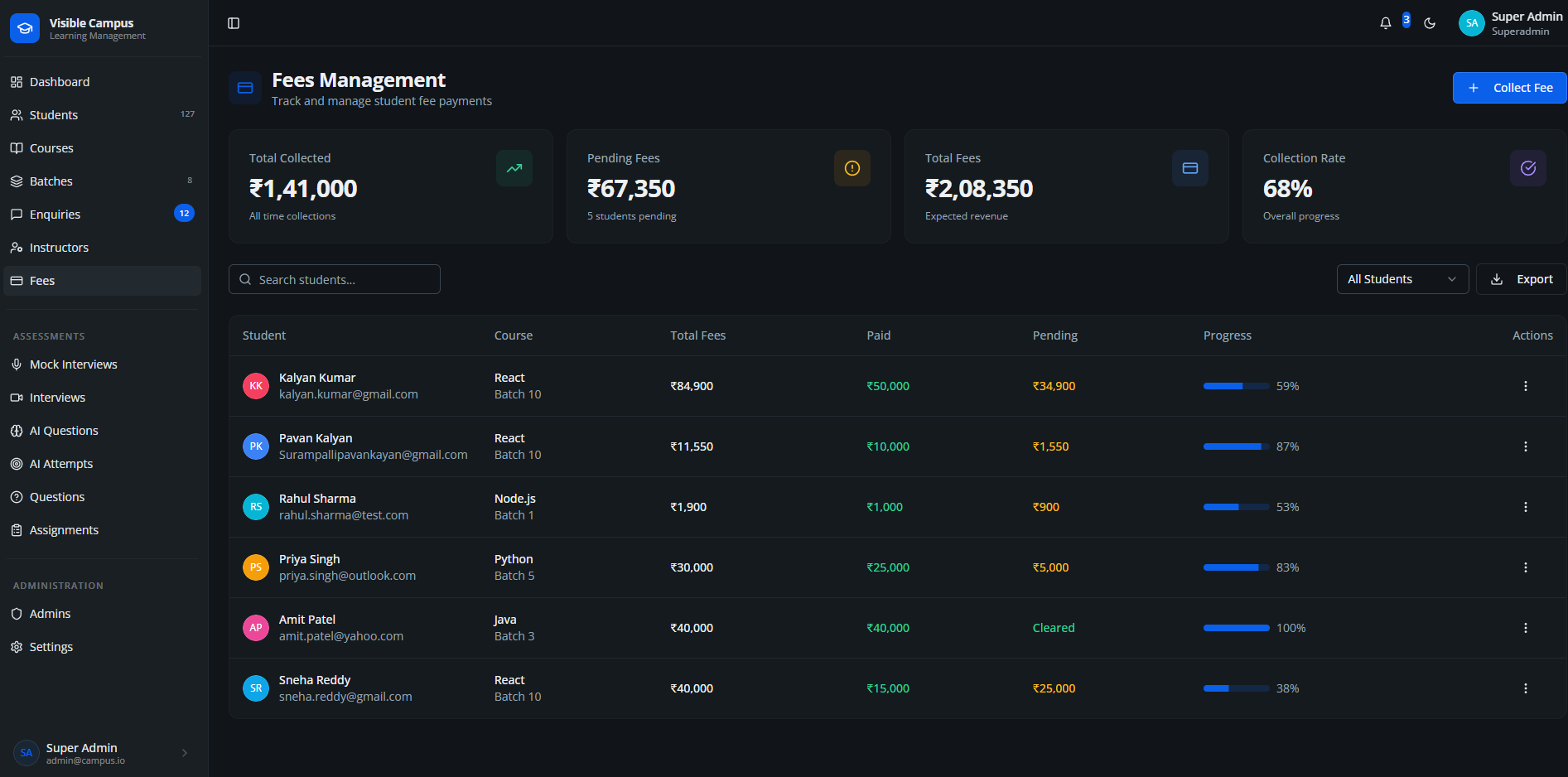
Task: Expand Super Admin account menu chevron
Action: [x=185, y=753]
